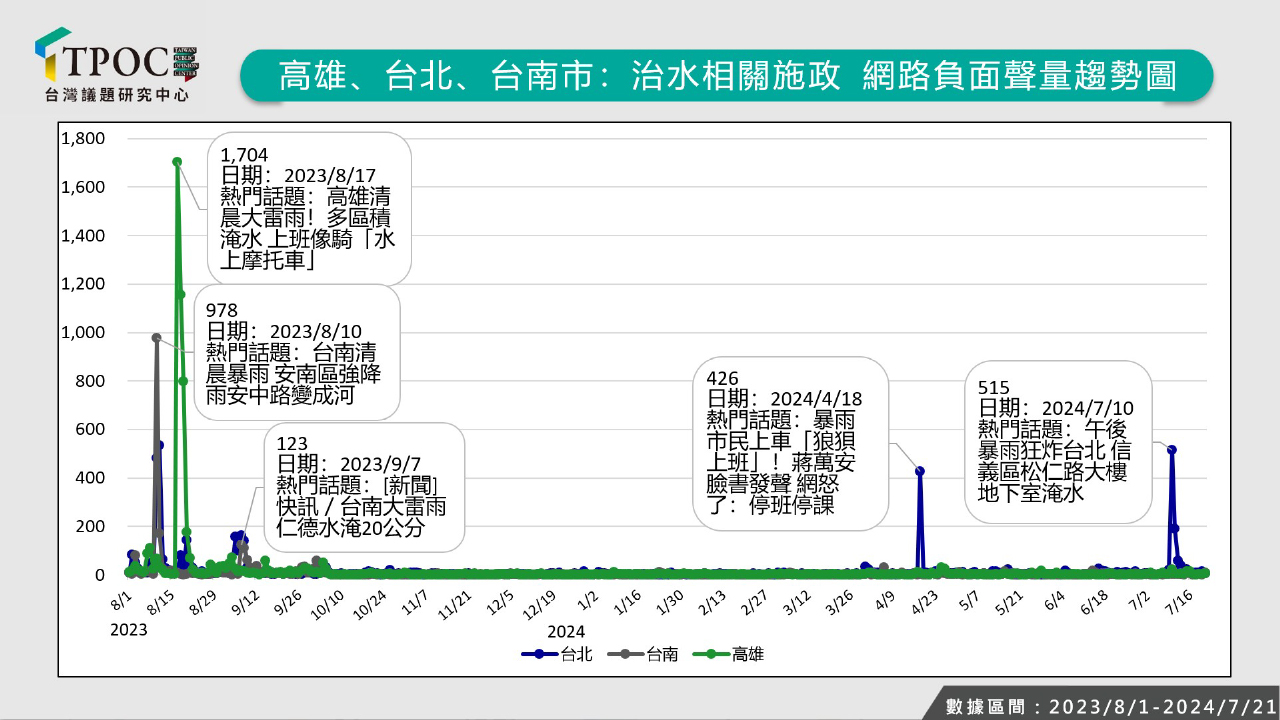The image size is (1280, 720).
Task: Click the chart title banner
Action: point(727,75)
